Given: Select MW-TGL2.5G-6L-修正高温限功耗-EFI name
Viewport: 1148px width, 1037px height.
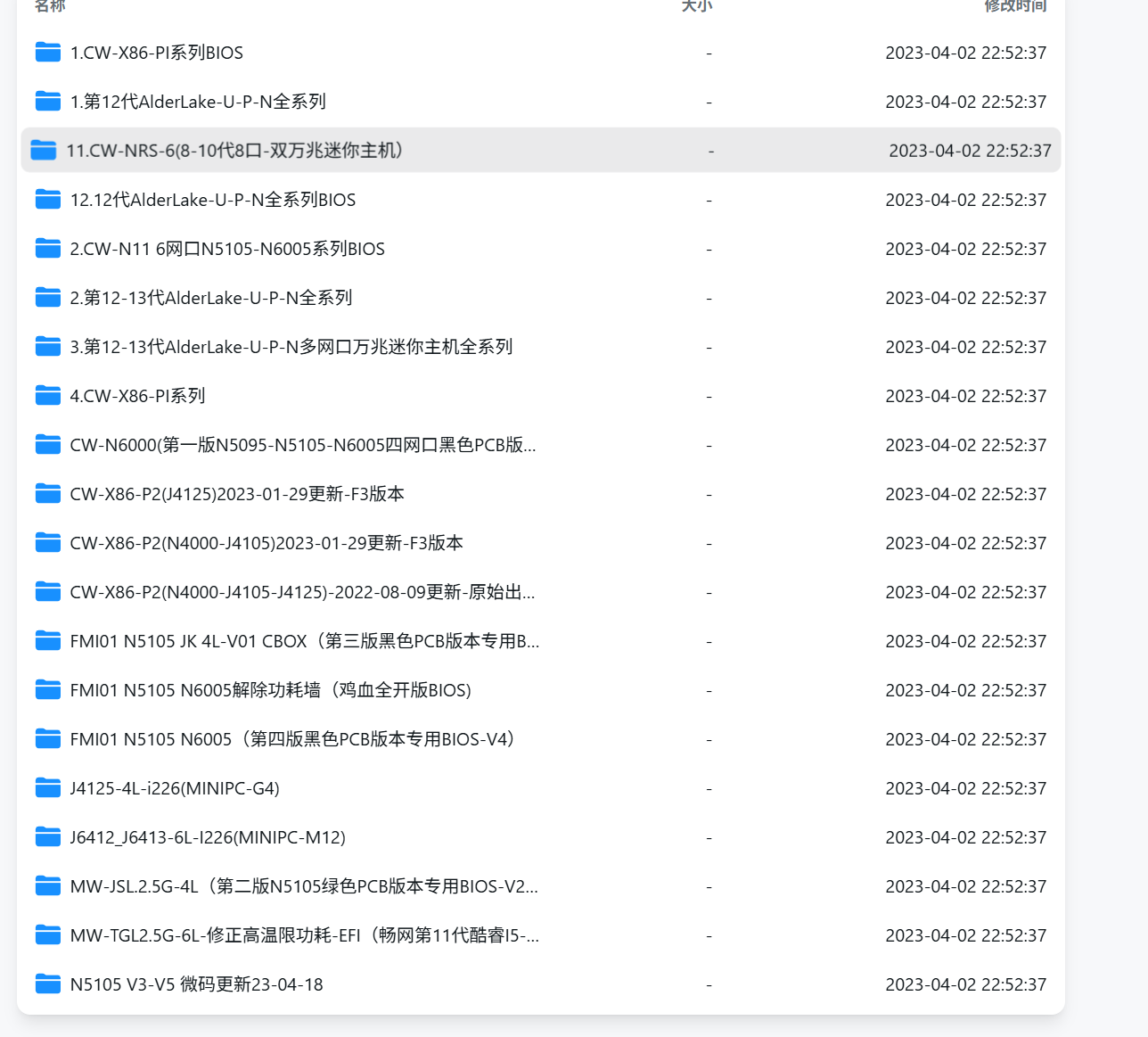Looking at the screenshot, I should (305, 935).
